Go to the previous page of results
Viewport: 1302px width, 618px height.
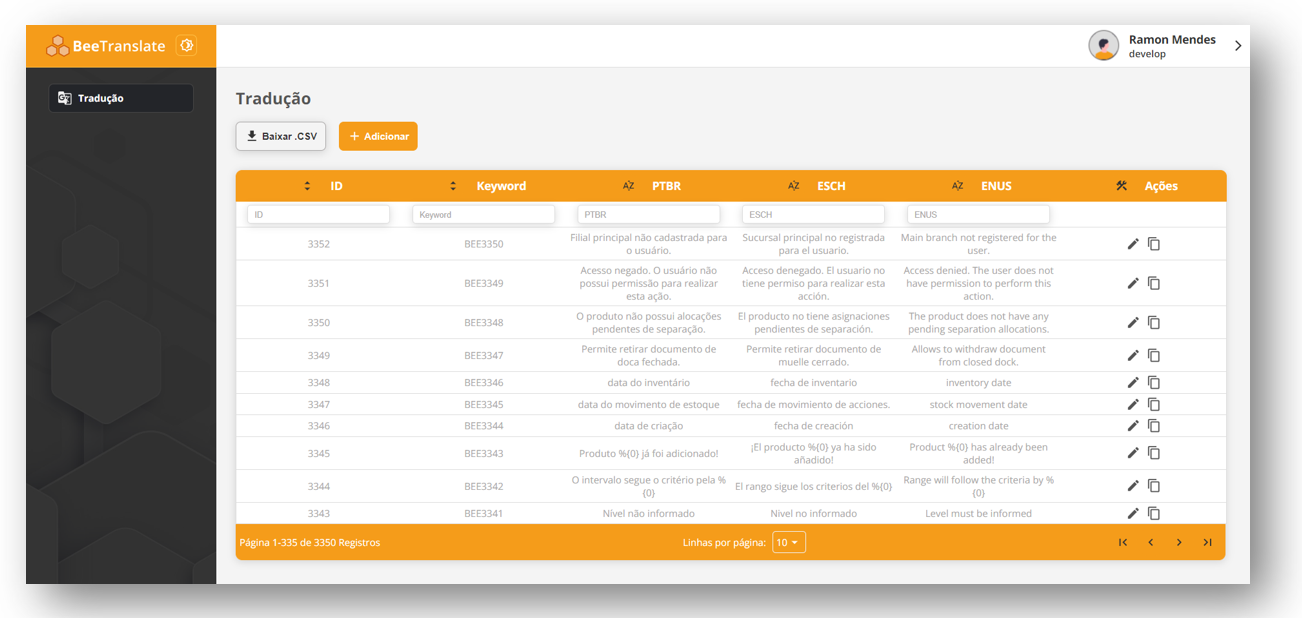(x=1151, y=542)
